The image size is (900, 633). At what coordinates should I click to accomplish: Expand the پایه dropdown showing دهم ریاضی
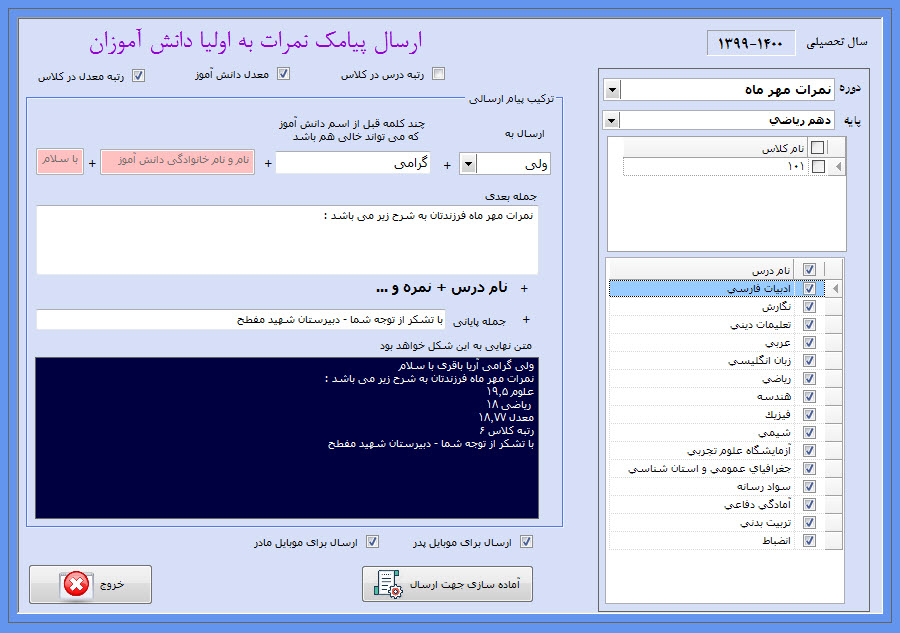tap(611, 121)
